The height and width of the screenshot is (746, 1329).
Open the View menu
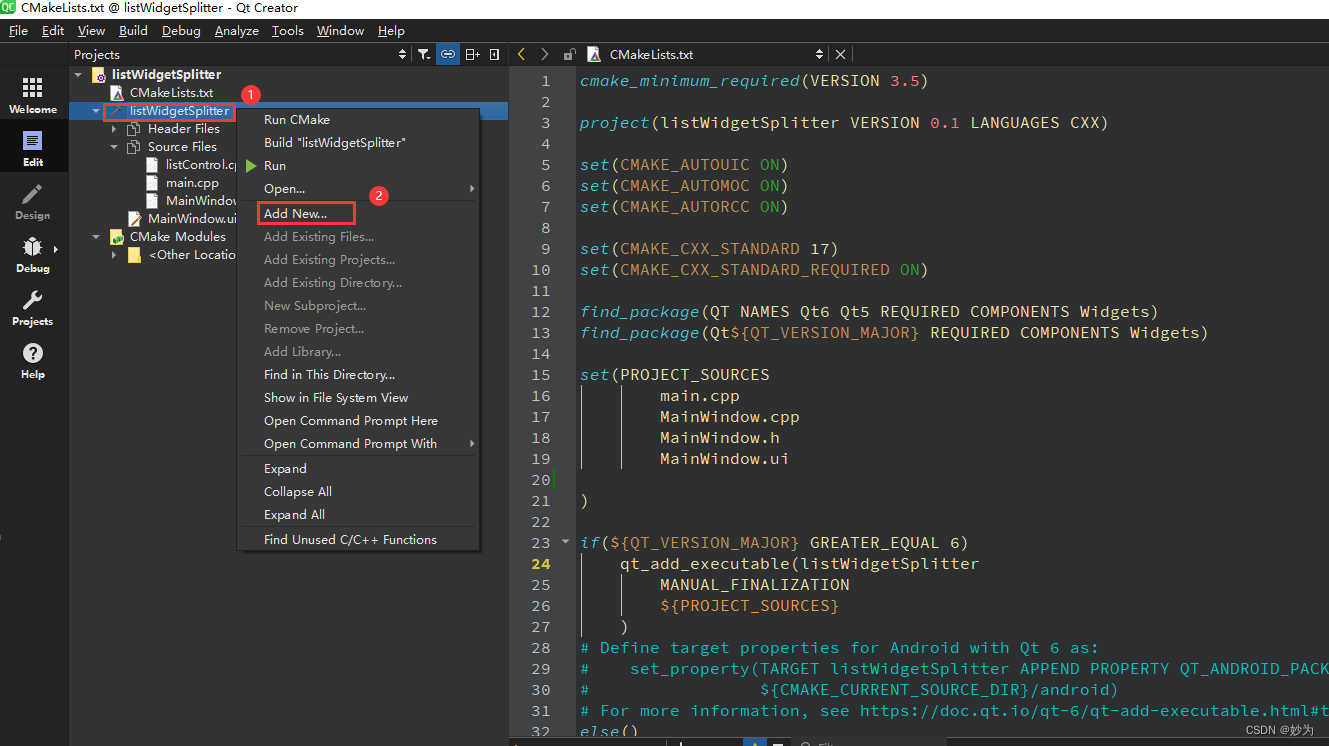point(91,31)
